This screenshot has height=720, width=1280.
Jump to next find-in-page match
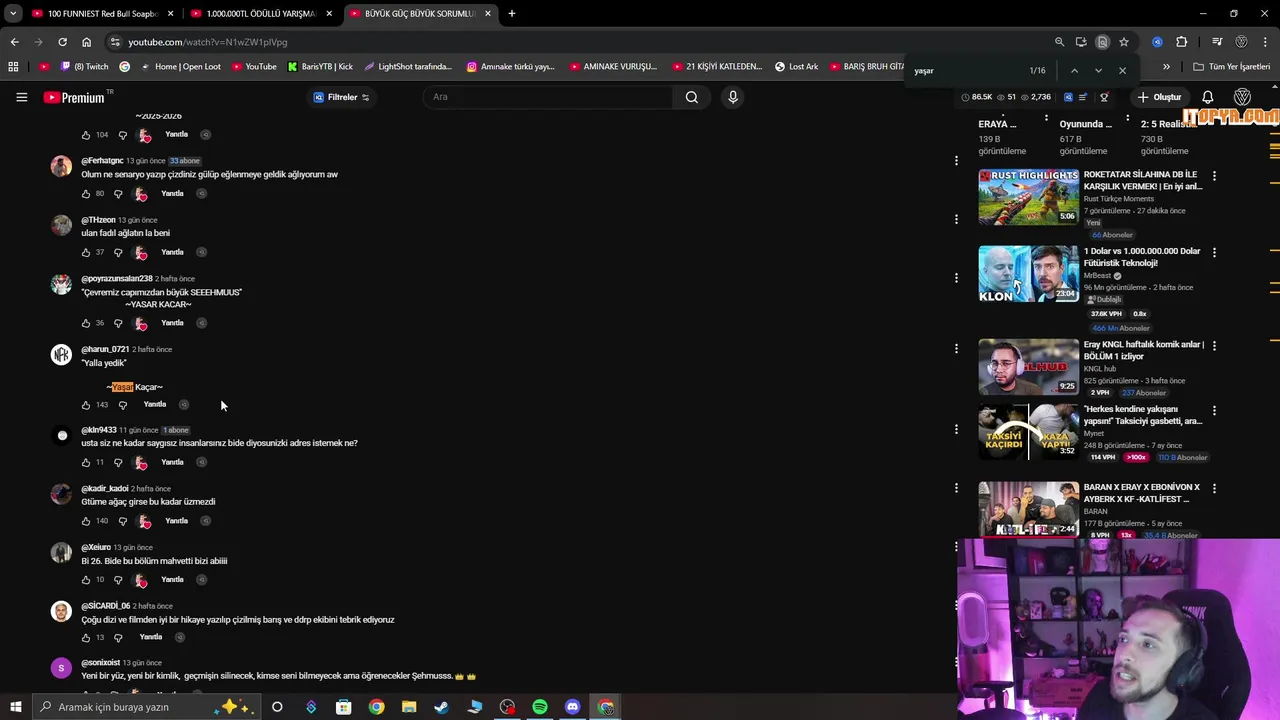pyautogui.click(x=1098, y=71)
